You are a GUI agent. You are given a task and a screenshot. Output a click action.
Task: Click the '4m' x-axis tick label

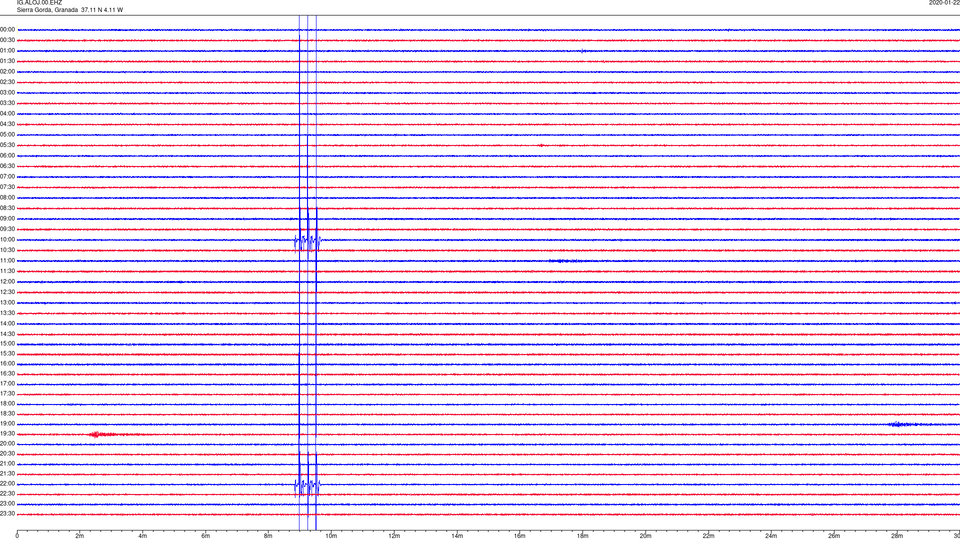[x=143, y=536]
